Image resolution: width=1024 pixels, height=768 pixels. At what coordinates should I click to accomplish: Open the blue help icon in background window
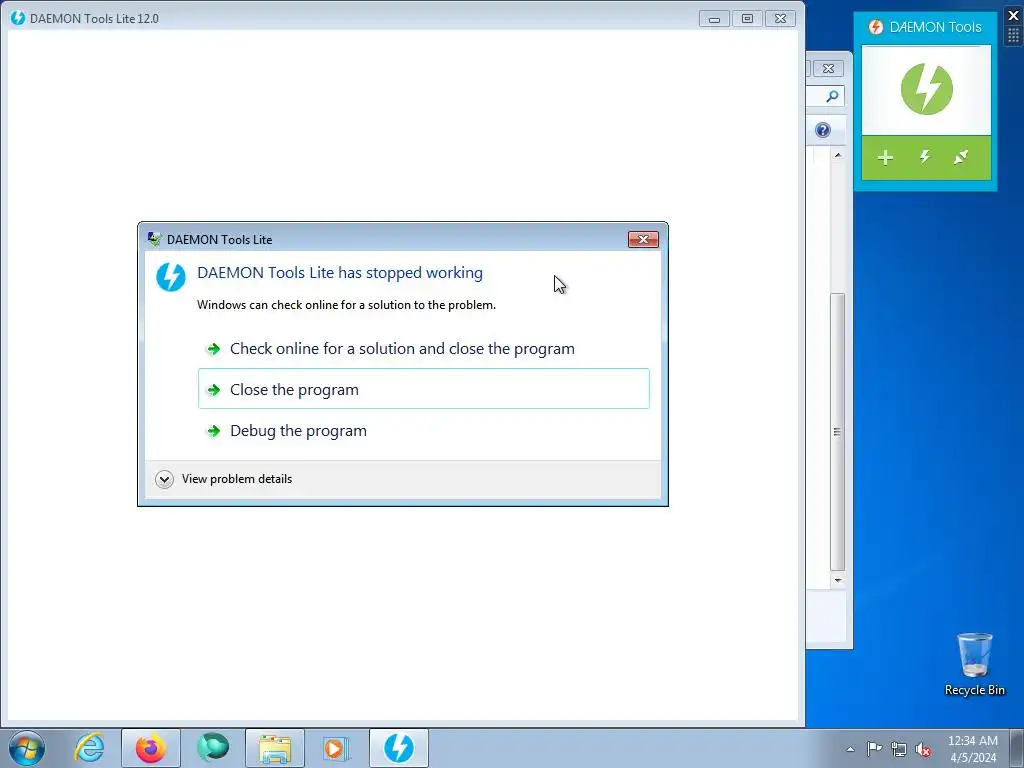pos(823,130)
